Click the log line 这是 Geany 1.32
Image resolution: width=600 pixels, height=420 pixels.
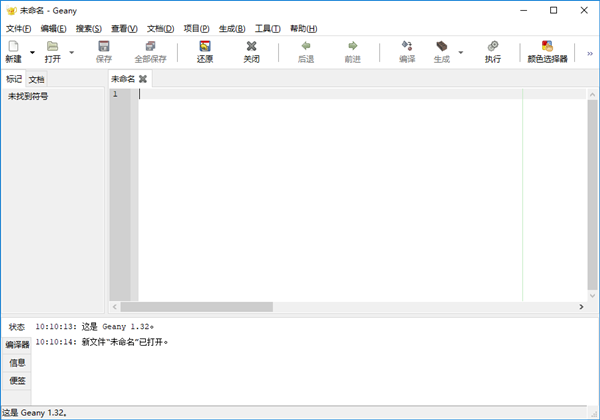pos(95,327)
